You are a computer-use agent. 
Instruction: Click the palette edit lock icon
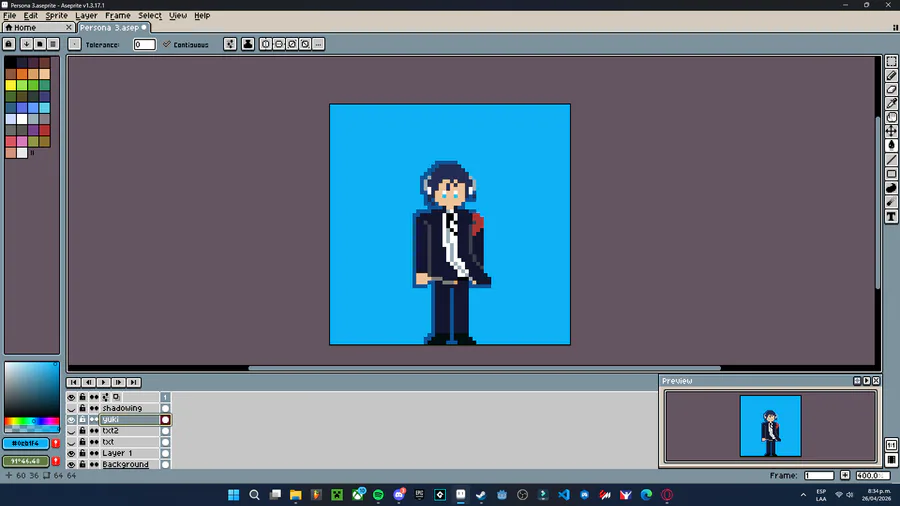point(9,44)
